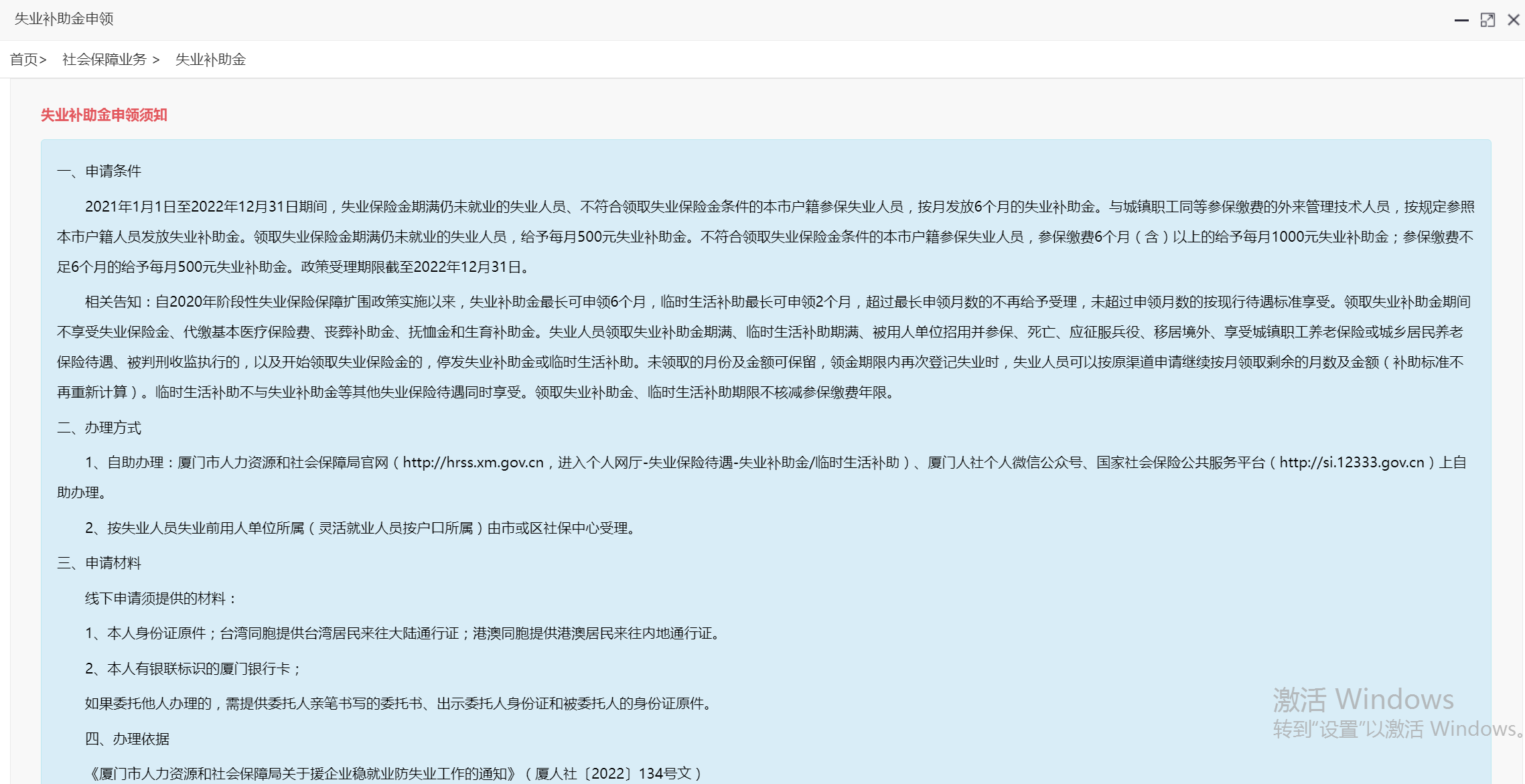Click the 失业补助金申领 window title text
The width and height of the screenshot is (1525, 784).
click(x=64, y=19)
